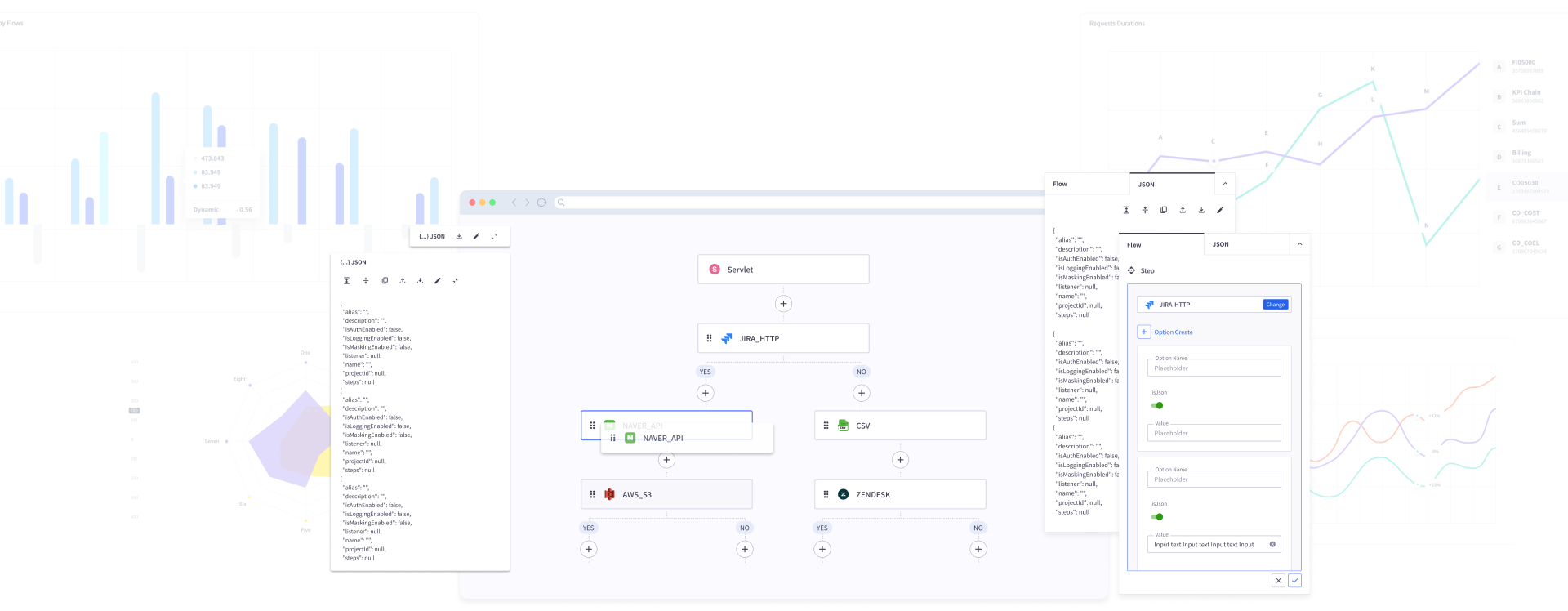The height and width of the screenshot is (611, 1568).
Task: Switch to JSON tab in rear panel
Action: 1172,185
